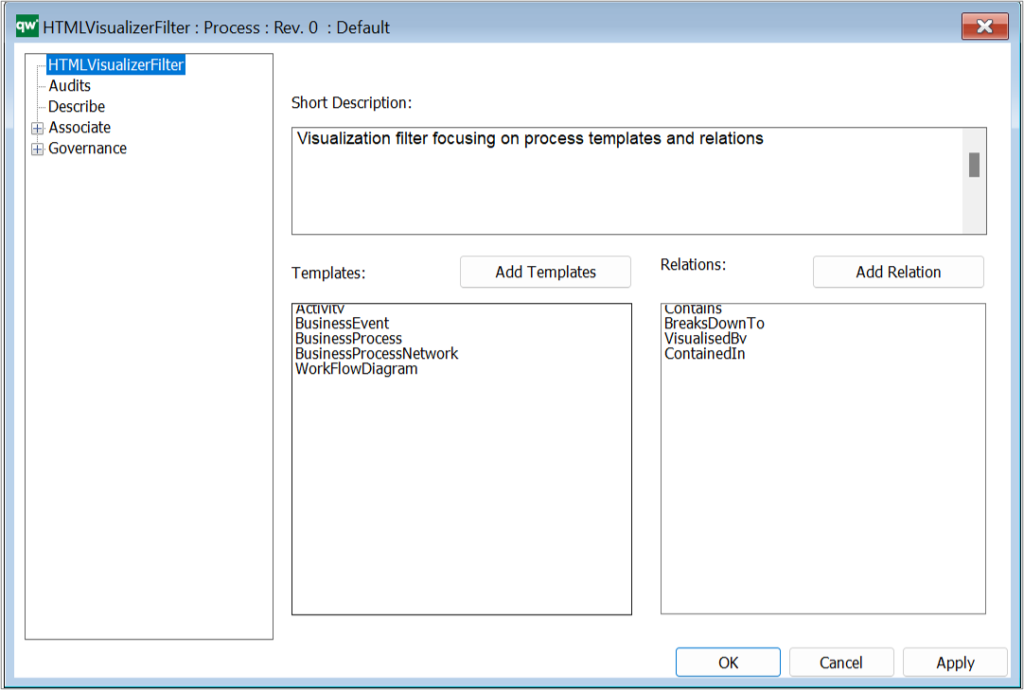Image resolution: width=1024 pixels, height=690 pixels.
Task: Click the Add Relation button
Action: tap(897, 271)
